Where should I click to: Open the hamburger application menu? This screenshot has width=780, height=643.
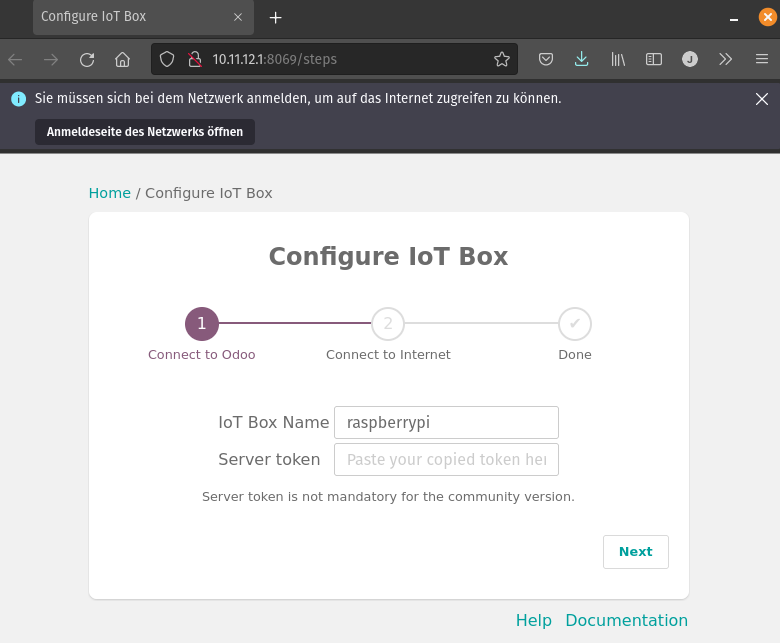pyautogui.click(x=762, y=59)
